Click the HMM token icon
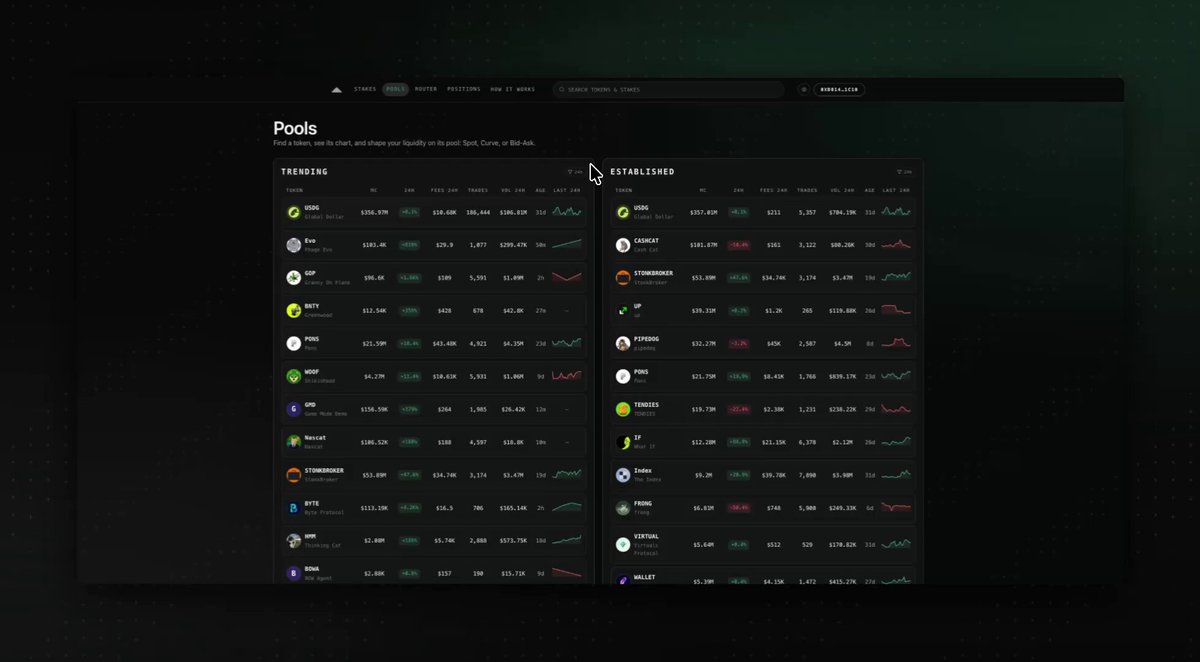Image resolution: width=1200 pixels, height=662 pixels. [294, 540]
